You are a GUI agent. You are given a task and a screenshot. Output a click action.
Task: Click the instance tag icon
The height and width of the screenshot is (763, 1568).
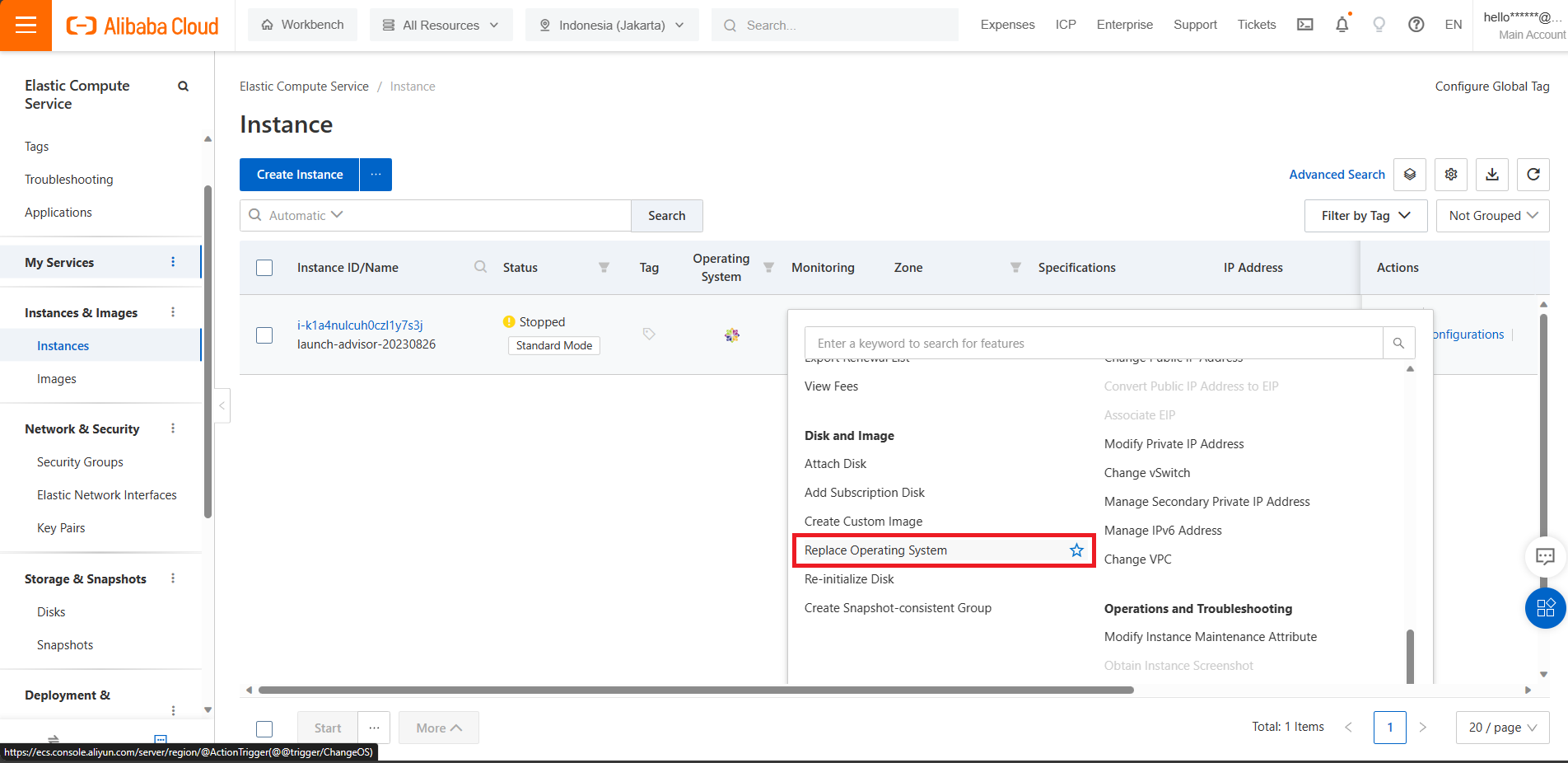[x=649, y=334]
